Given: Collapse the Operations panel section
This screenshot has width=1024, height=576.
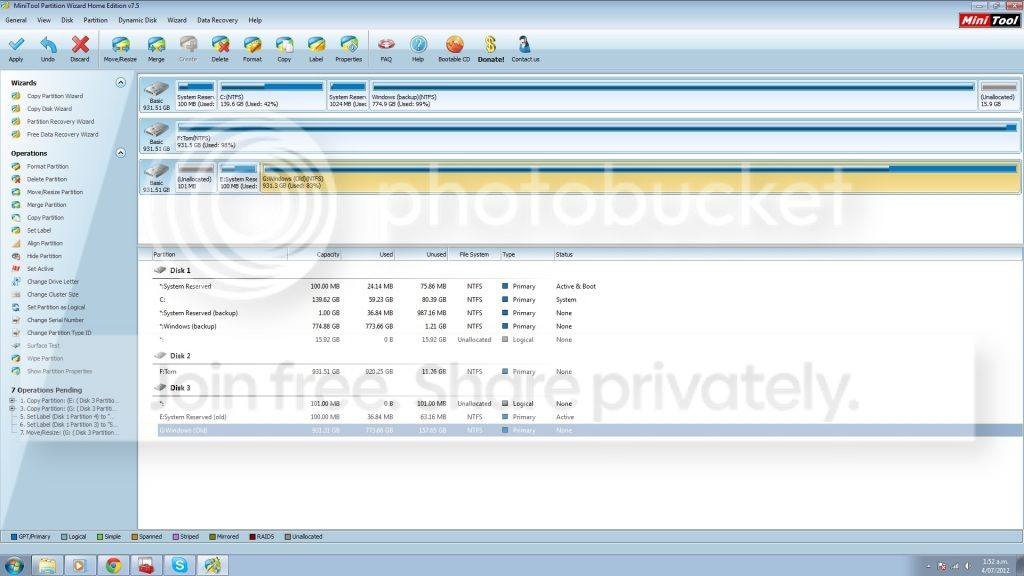Looking at the screenshot, I should coord(120,153).
